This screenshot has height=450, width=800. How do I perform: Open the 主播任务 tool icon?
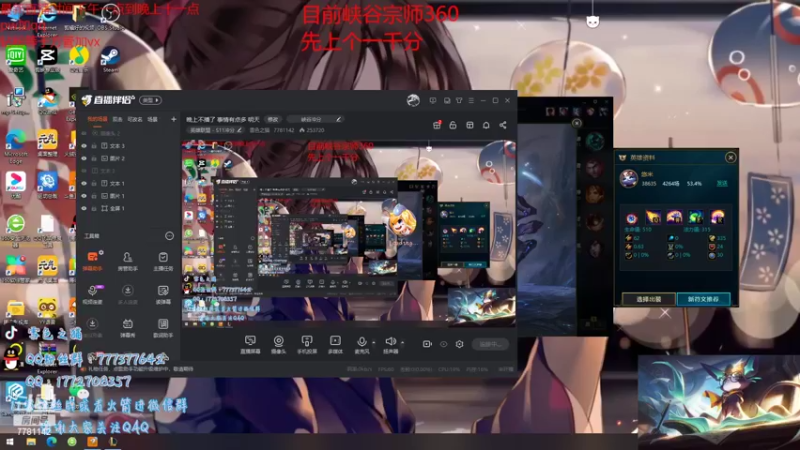tap(163, 261)
